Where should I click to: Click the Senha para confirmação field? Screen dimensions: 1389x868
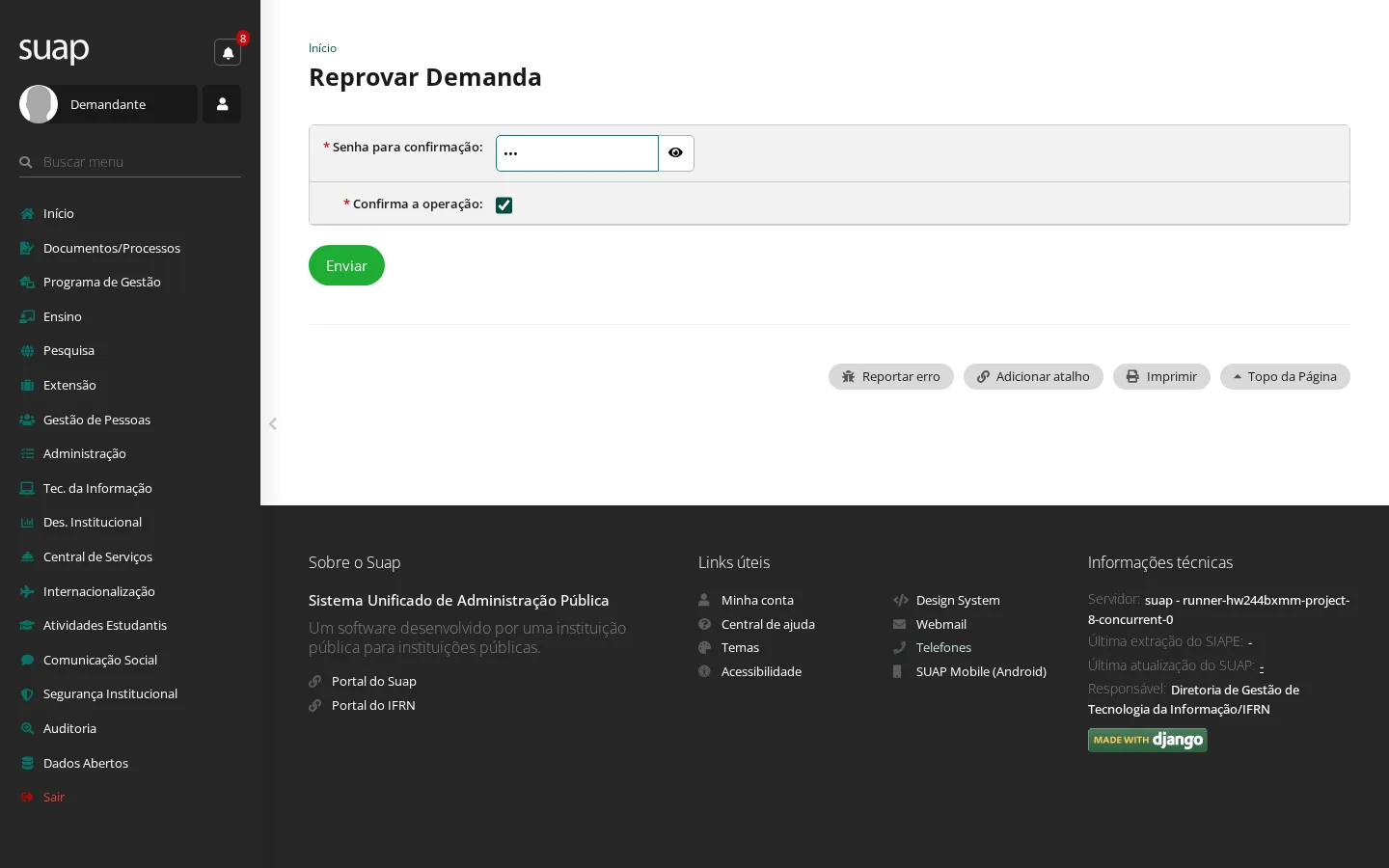click(577, 153)
